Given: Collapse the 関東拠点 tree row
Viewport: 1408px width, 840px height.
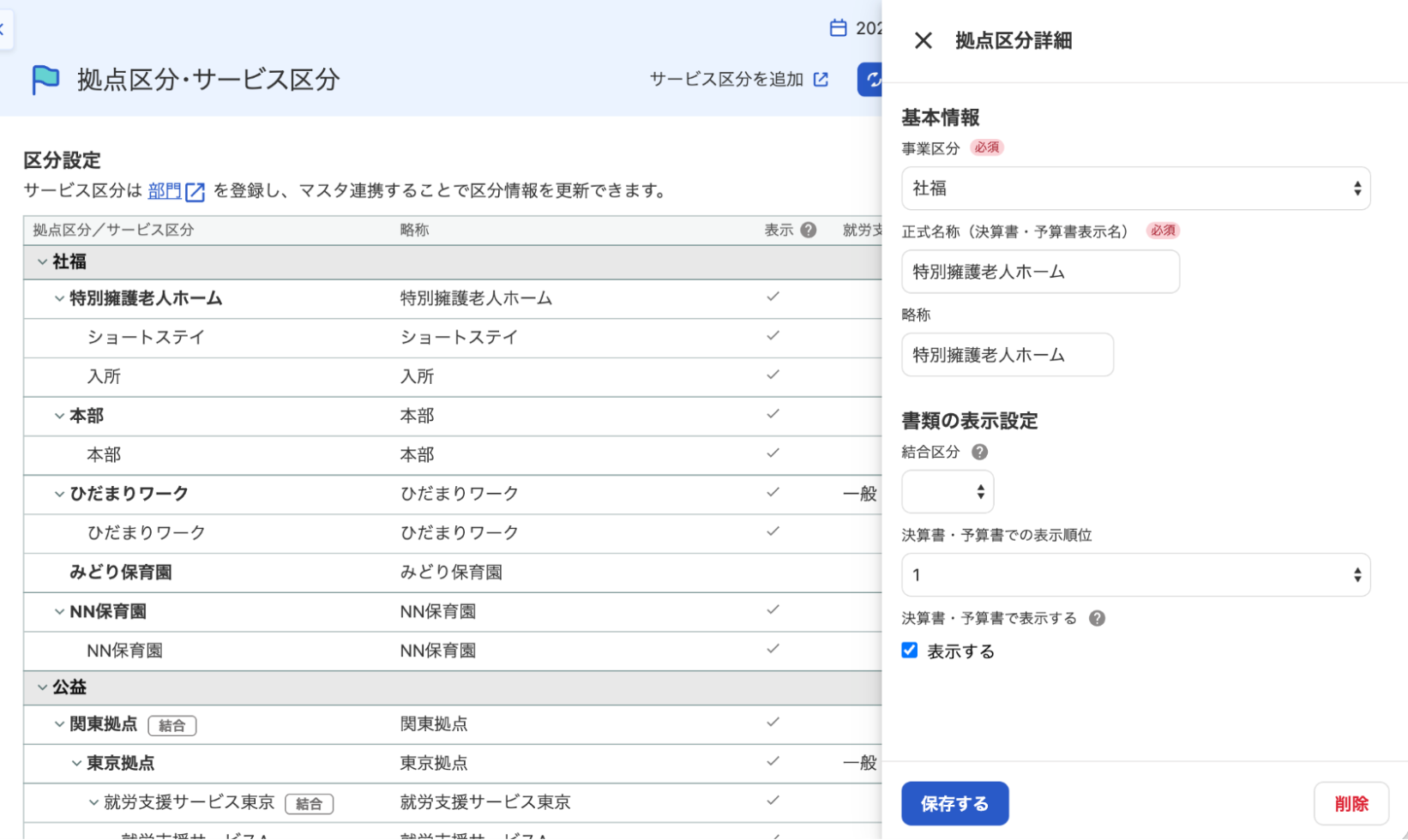Looking at the screenshot, I should 59,724.
